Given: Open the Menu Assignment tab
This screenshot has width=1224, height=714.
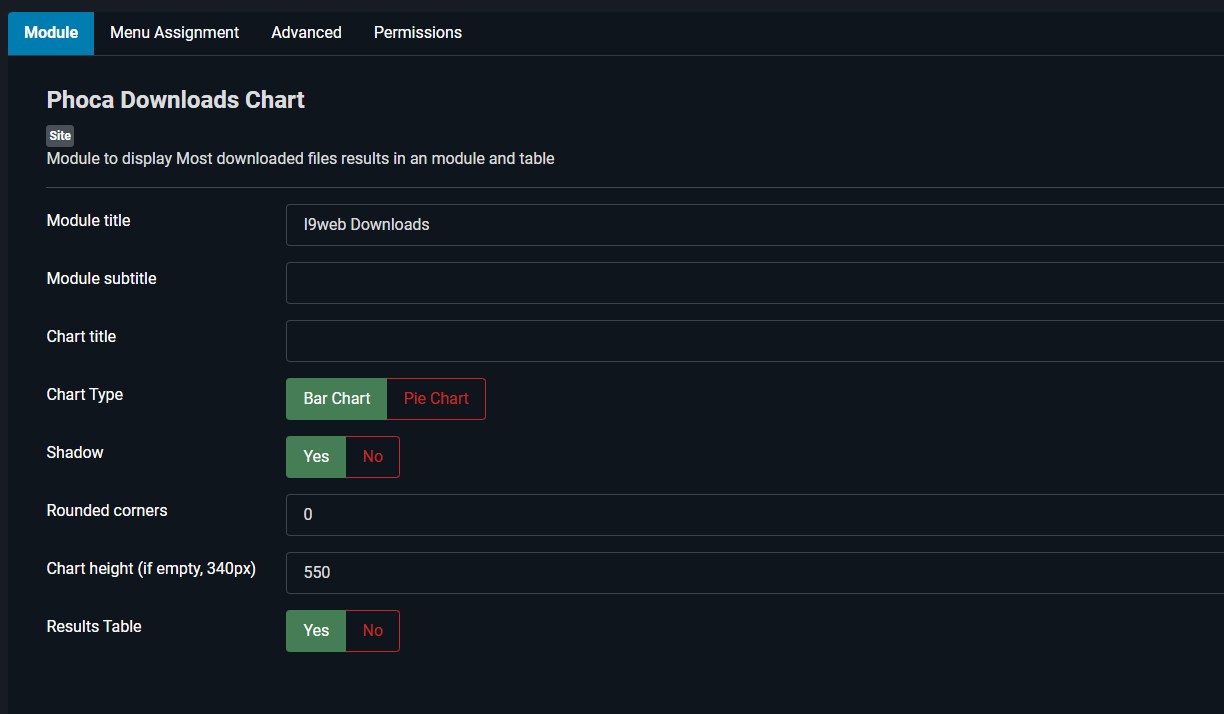Looking at the screenshot, I should [174, 33].
